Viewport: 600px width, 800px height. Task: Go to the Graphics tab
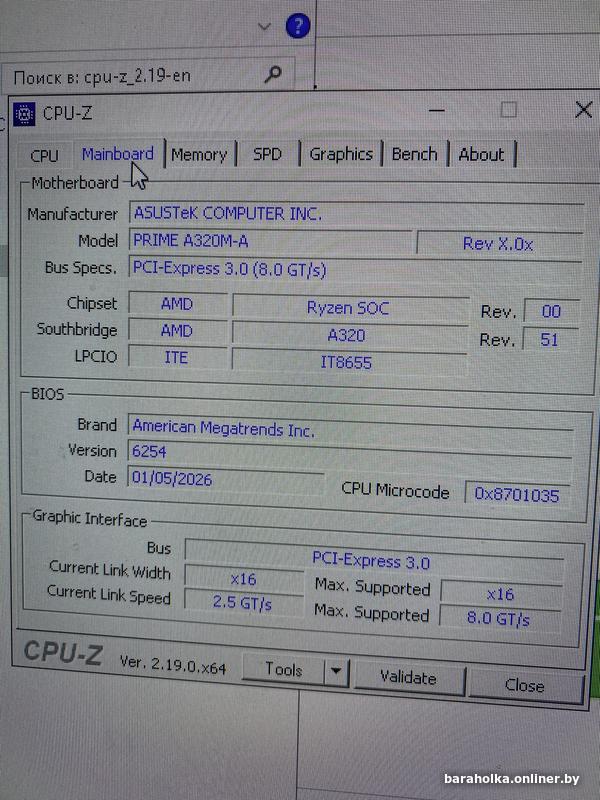[x=341, y=154]
